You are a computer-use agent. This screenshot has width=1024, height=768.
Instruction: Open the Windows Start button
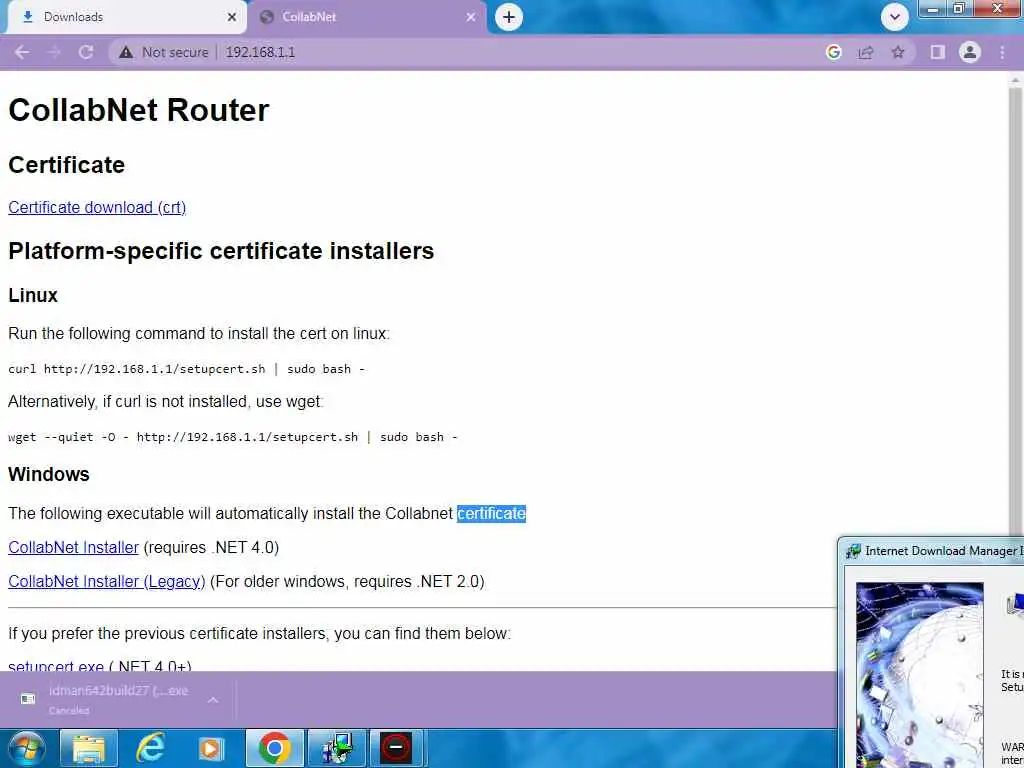coord(26,748)
